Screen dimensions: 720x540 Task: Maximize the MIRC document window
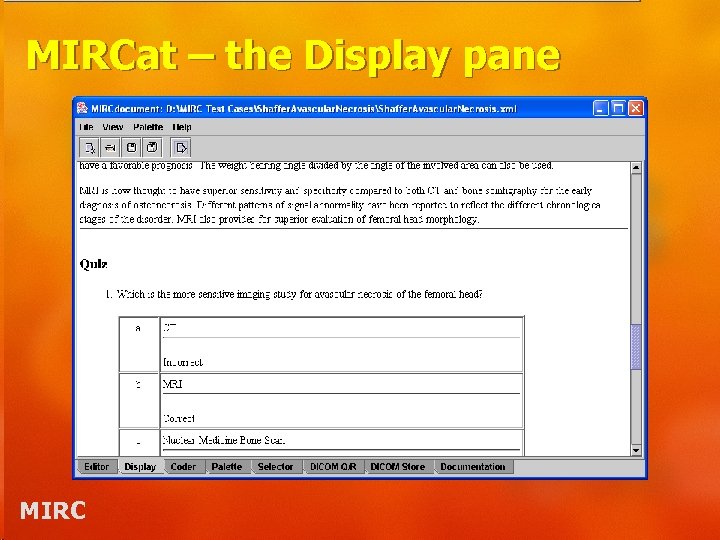[x=618, y=108]
